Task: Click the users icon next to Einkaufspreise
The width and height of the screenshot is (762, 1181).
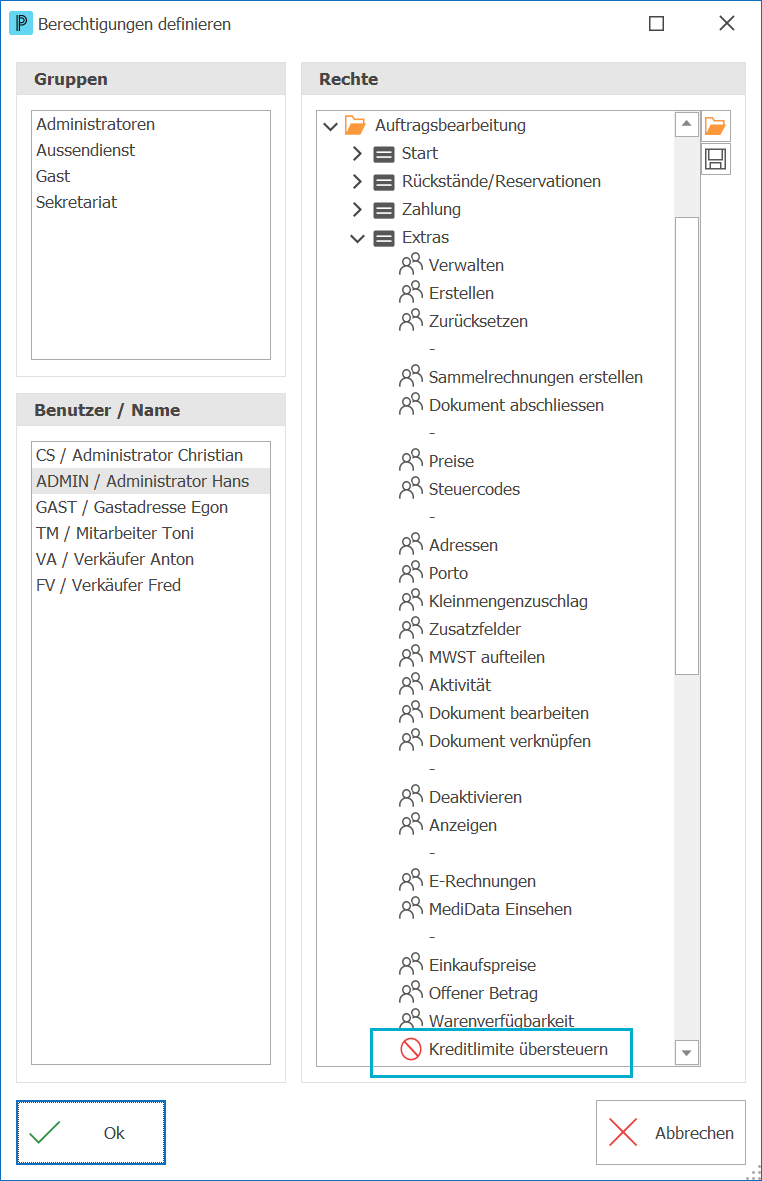Action: 410,963
